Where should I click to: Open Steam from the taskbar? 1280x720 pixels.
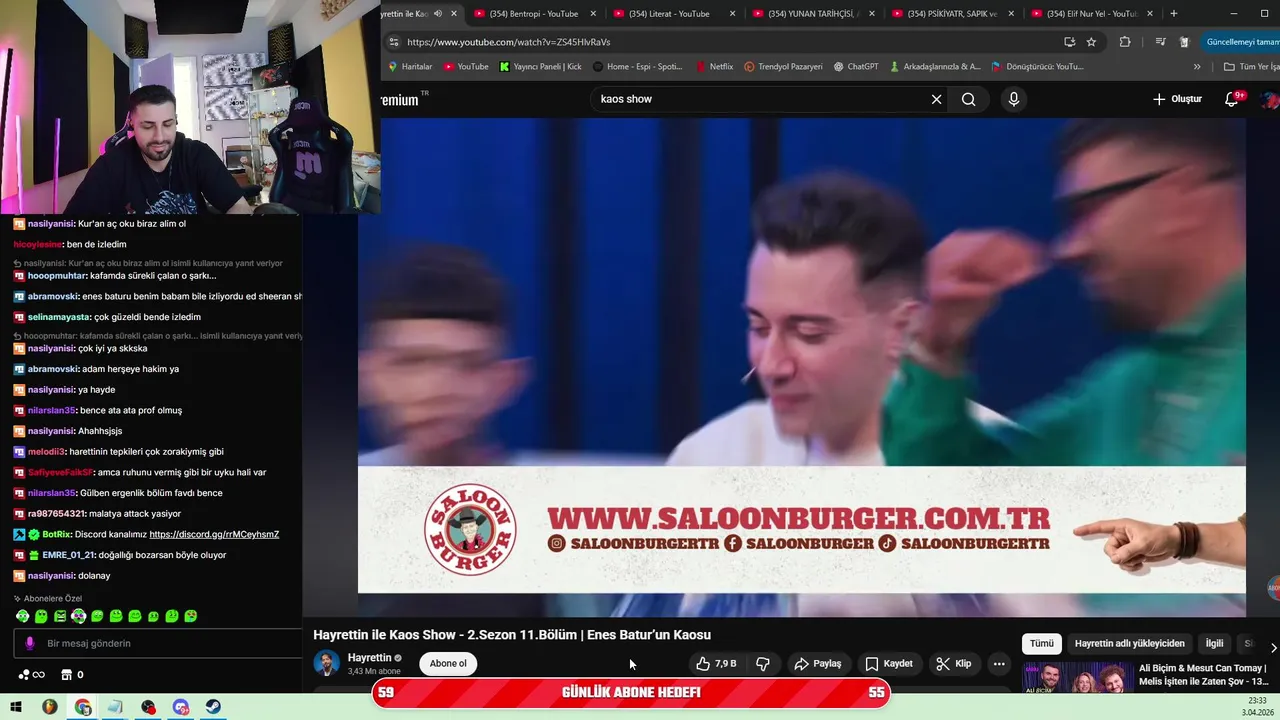pyautogui.click(x=214, y=707)
